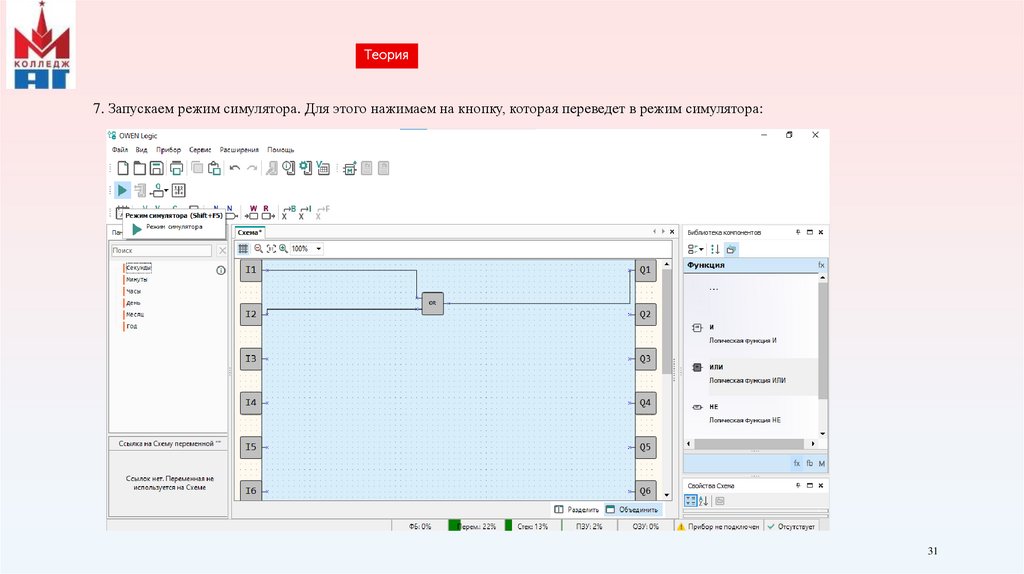
Task: Select the НЕ logic function component
Action: pyautogui.click(x=751, y=413)
